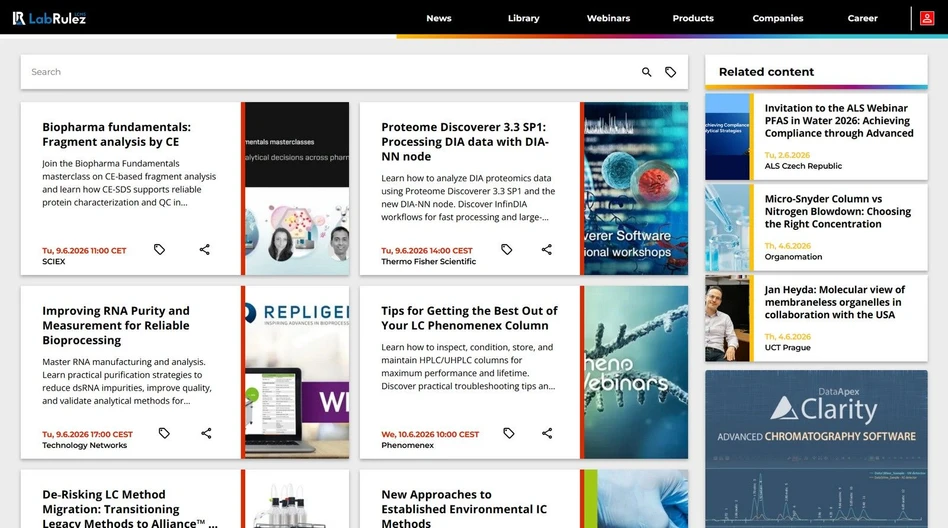Click Organomation label
Viewport: 948px width, 528px height.
pyautogui.click(x=793, y=256)
